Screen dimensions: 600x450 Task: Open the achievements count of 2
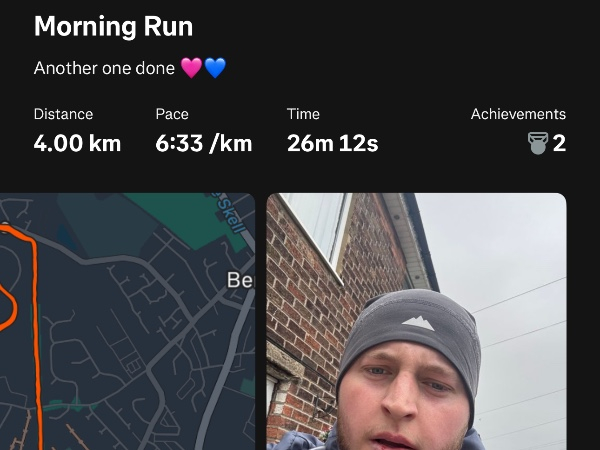coord(559,143)
